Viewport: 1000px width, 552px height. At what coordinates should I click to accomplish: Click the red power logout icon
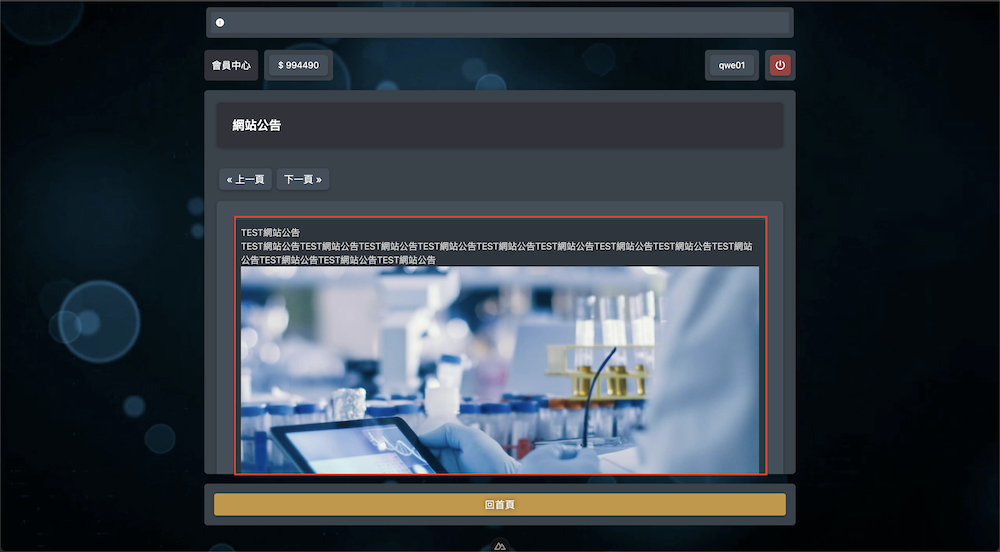pyautogui.click(x=780, y=65)
